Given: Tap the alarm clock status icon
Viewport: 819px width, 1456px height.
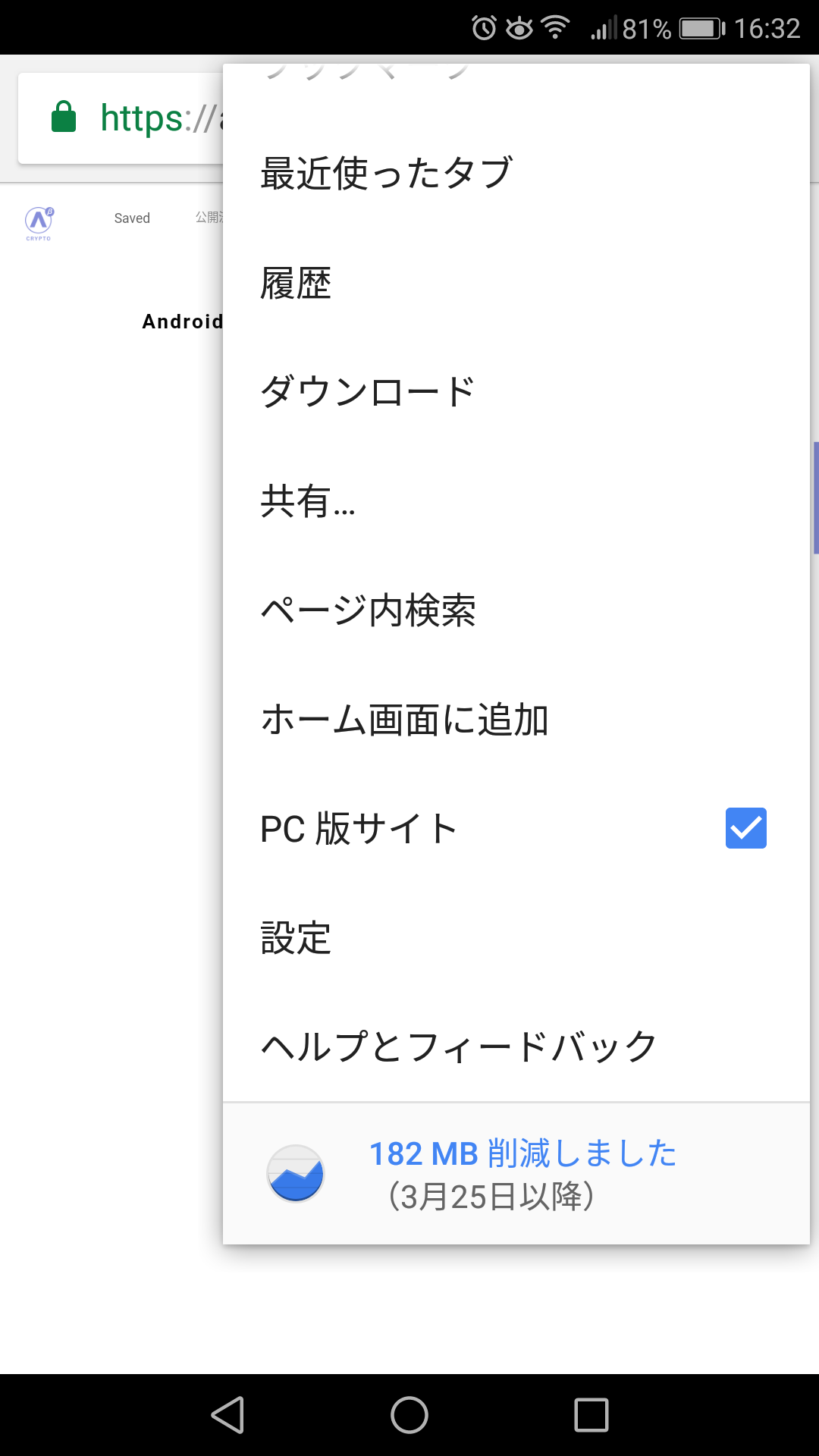Looking at the screenshot, I should click(x=484, y=29).
